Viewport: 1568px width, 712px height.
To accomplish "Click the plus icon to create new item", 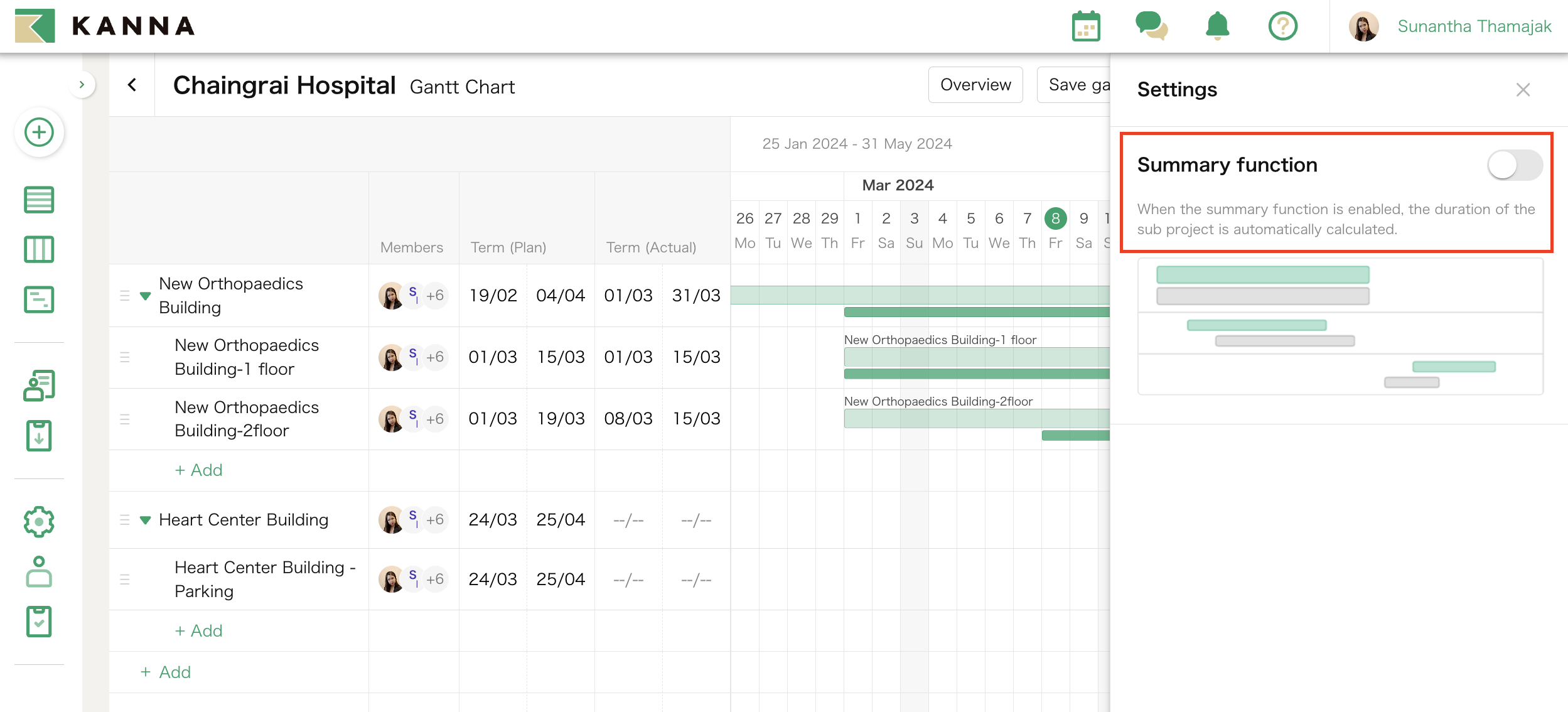I will click(39, 132).
